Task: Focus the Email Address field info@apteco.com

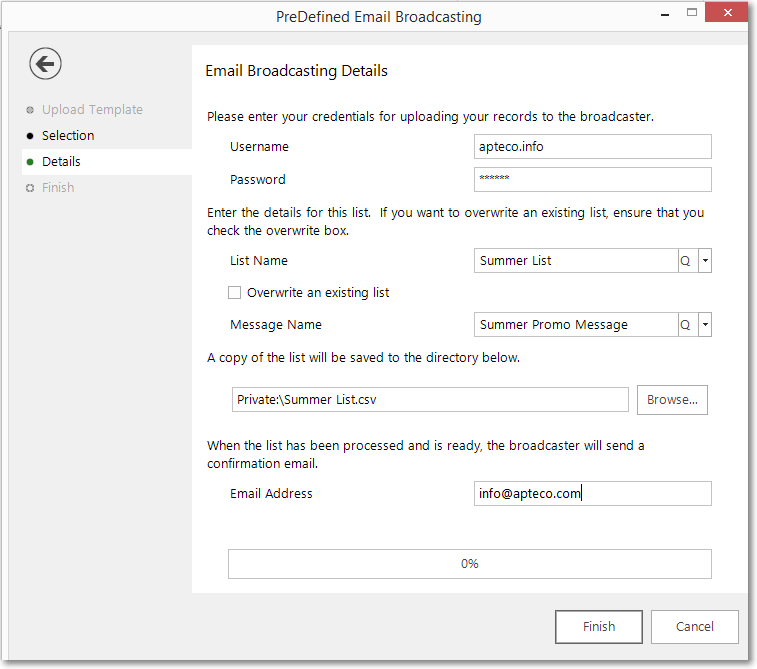Action: (592, 493)
